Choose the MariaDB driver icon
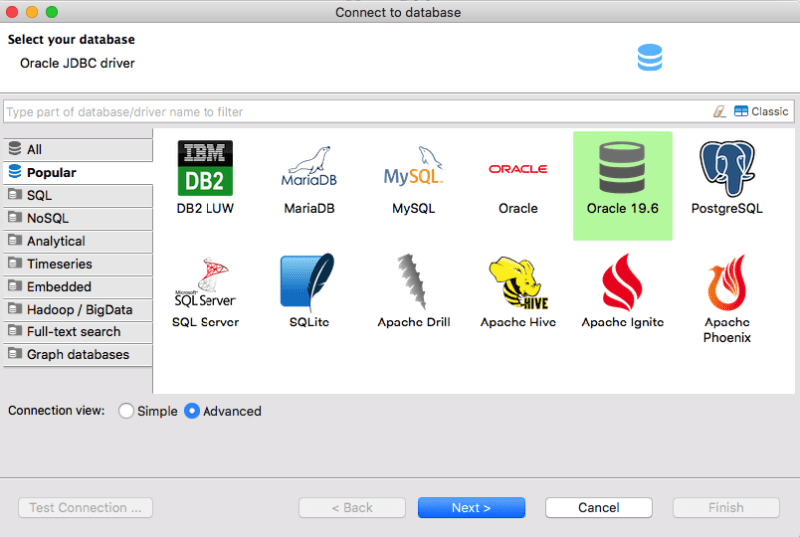 (309, 168)
